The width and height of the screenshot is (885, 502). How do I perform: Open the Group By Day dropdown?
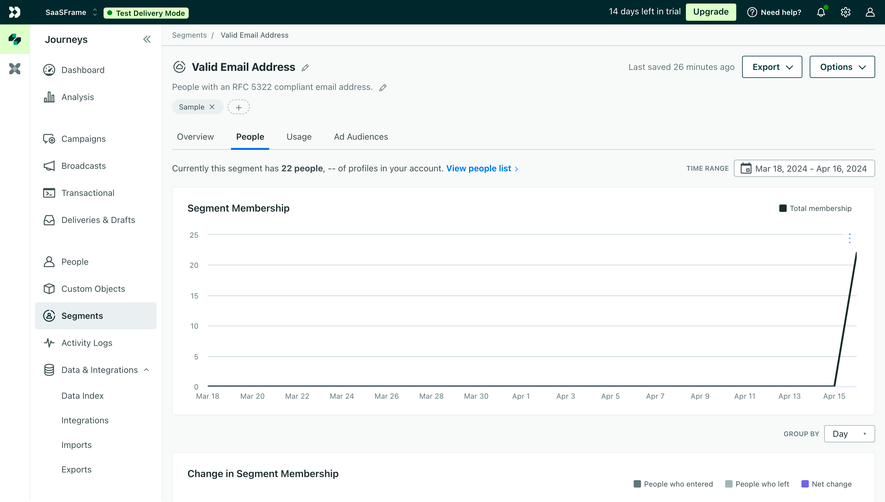[x=849, y=434]
